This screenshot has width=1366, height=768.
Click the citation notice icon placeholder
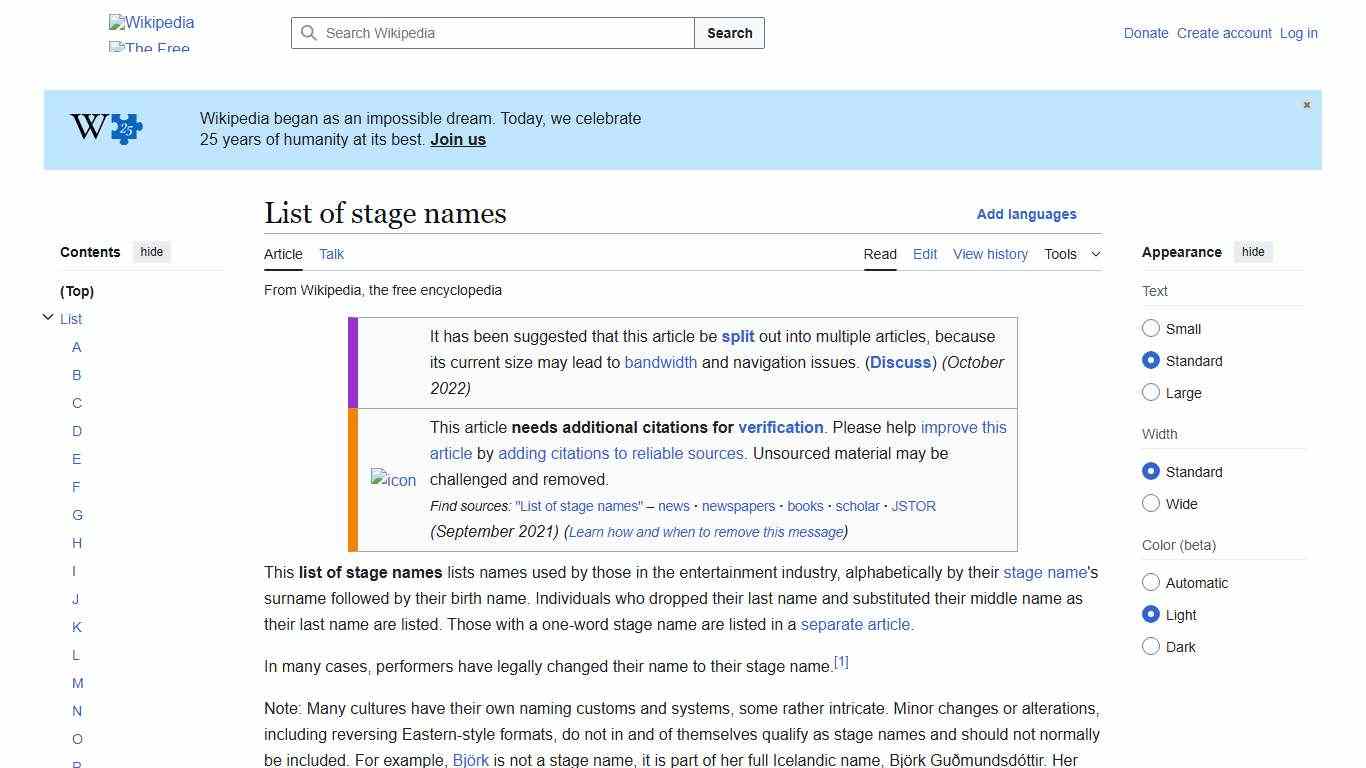393,480
